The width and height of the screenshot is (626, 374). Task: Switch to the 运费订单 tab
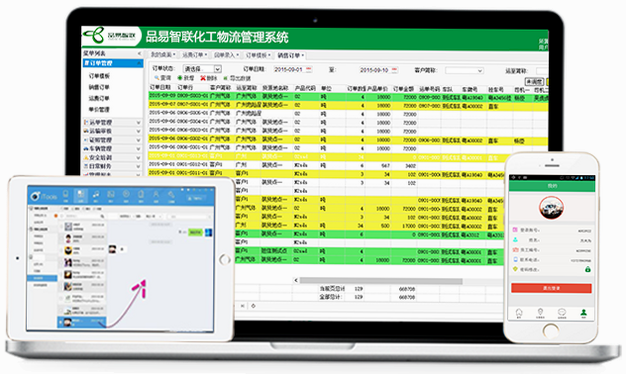(194, 55)
